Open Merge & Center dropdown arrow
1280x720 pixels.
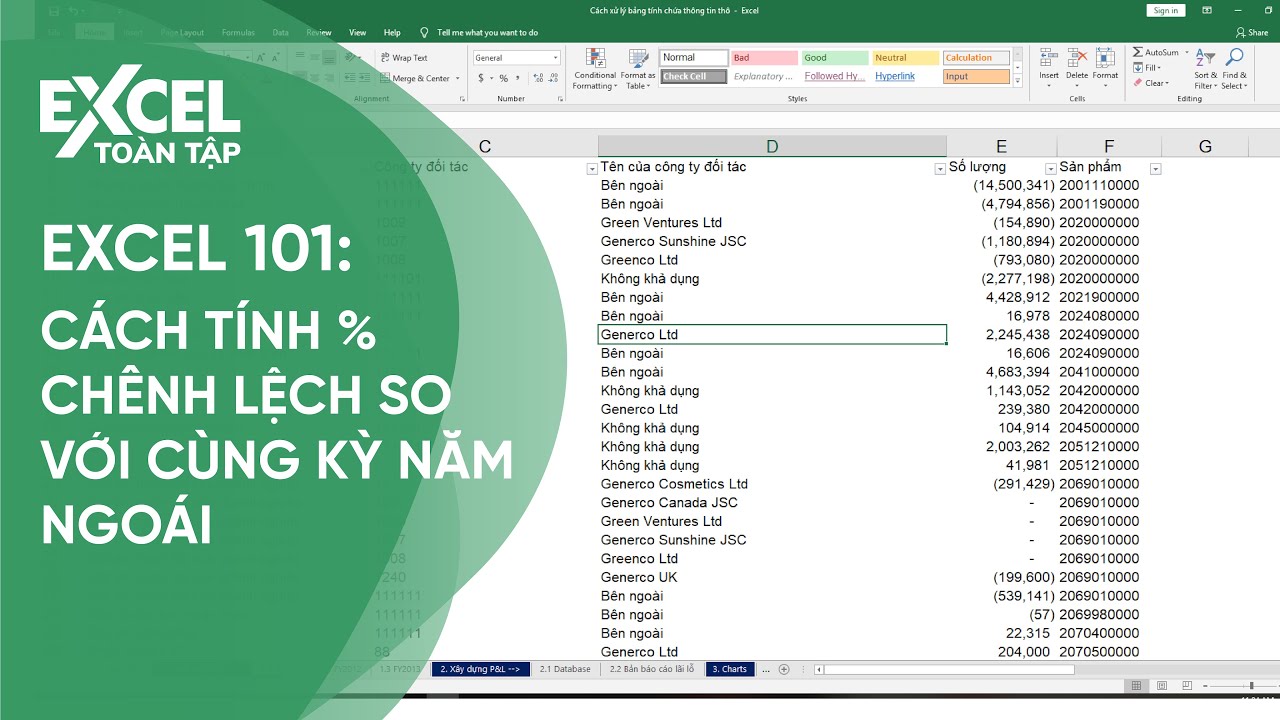(458, 78)
